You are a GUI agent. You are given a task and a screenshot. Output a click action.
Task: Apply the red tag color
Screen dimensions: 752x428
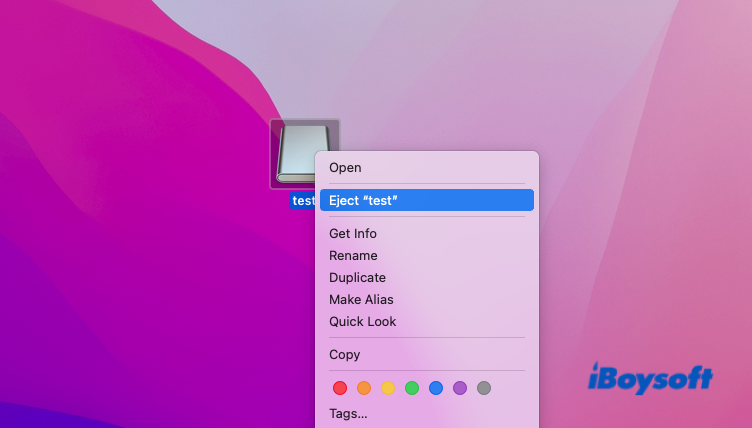pos(340,388)
